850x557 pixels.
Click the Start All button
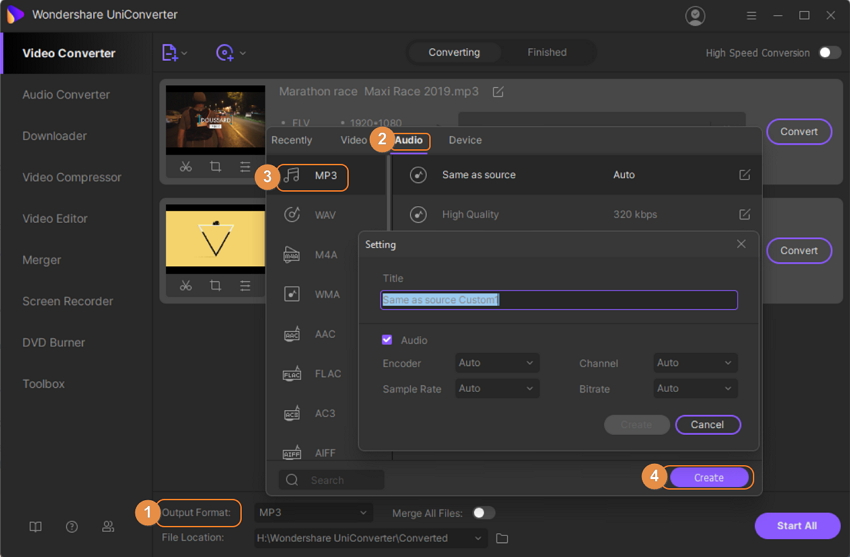point(797,526)
